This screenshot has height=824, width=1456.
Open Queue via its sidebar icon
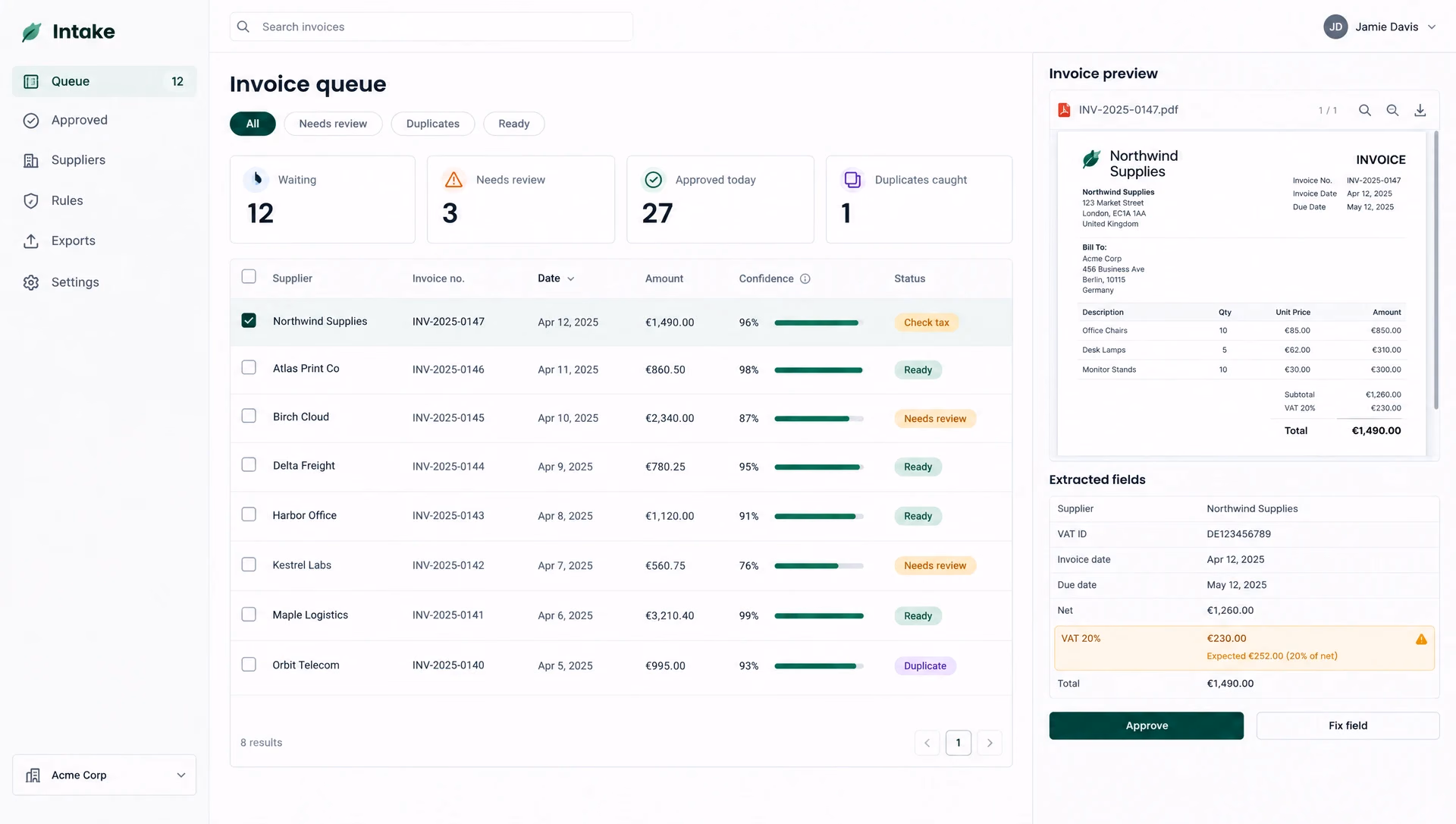31,81
